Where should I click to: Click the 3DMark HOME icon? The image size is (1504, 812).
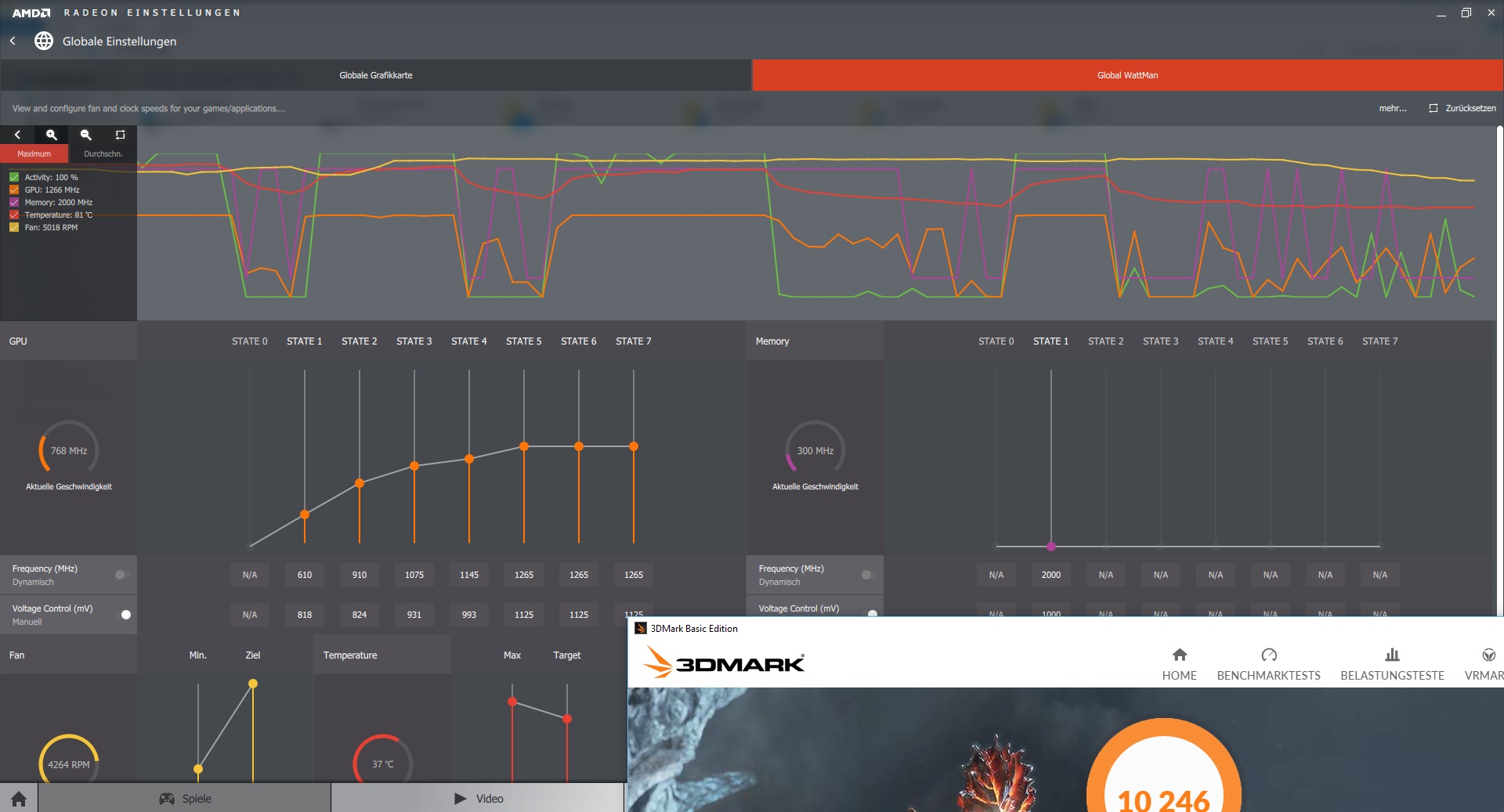[1180, 655]
